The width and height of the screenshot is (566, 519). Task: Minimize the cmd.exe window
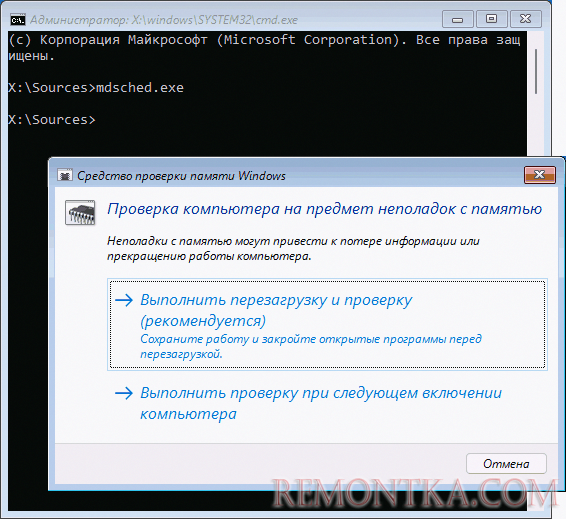[457, 19]
